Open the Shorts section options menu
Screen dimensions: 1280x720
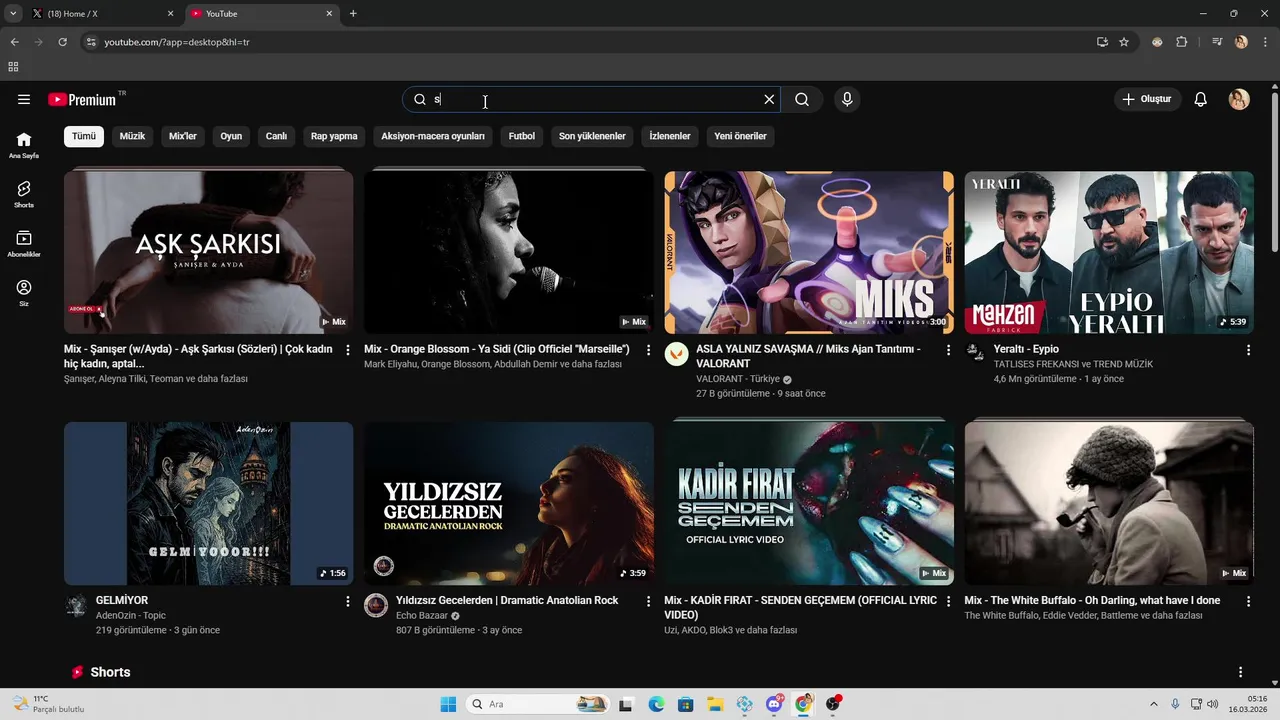click(x=1241, y=672)
